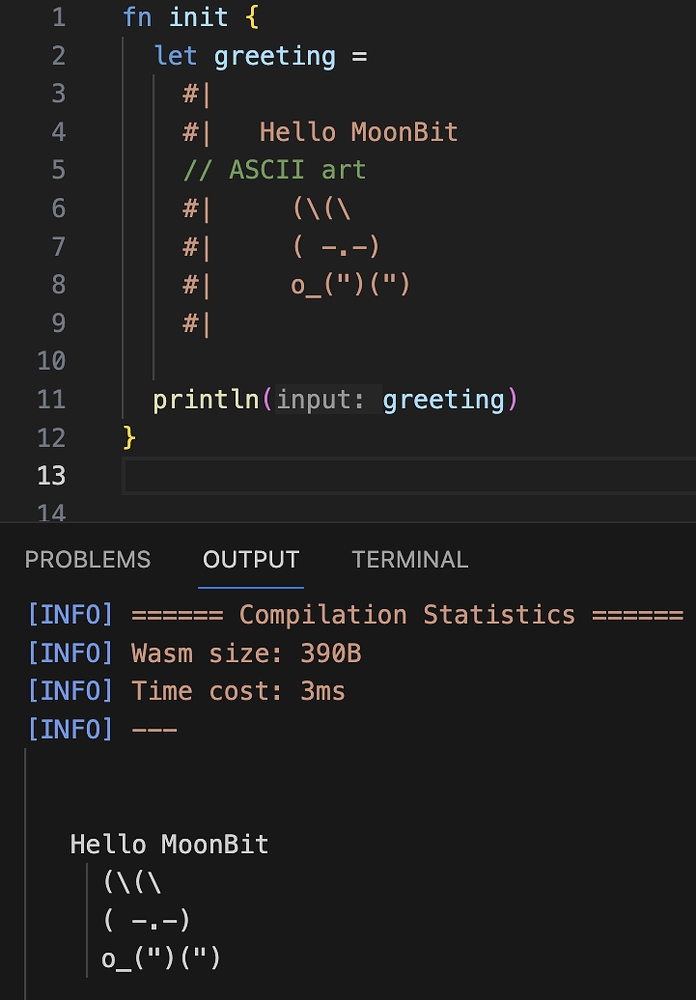Click the '(\(\' text on line 6
696x1000 pixels.
click(x=322, y=209)
